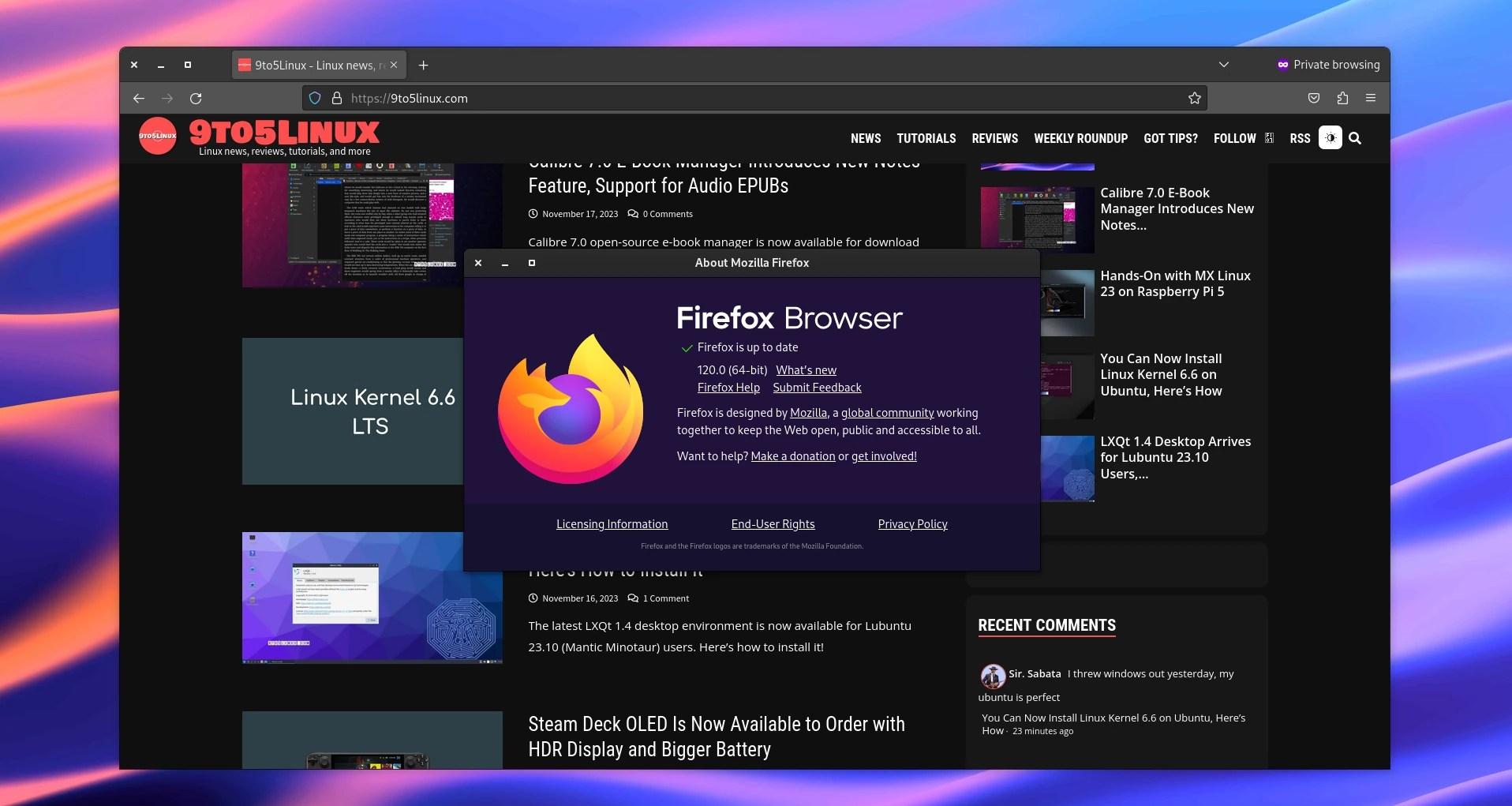Show site security padlock info
This screenshot has height=806, width=1512.
point(337,99)
